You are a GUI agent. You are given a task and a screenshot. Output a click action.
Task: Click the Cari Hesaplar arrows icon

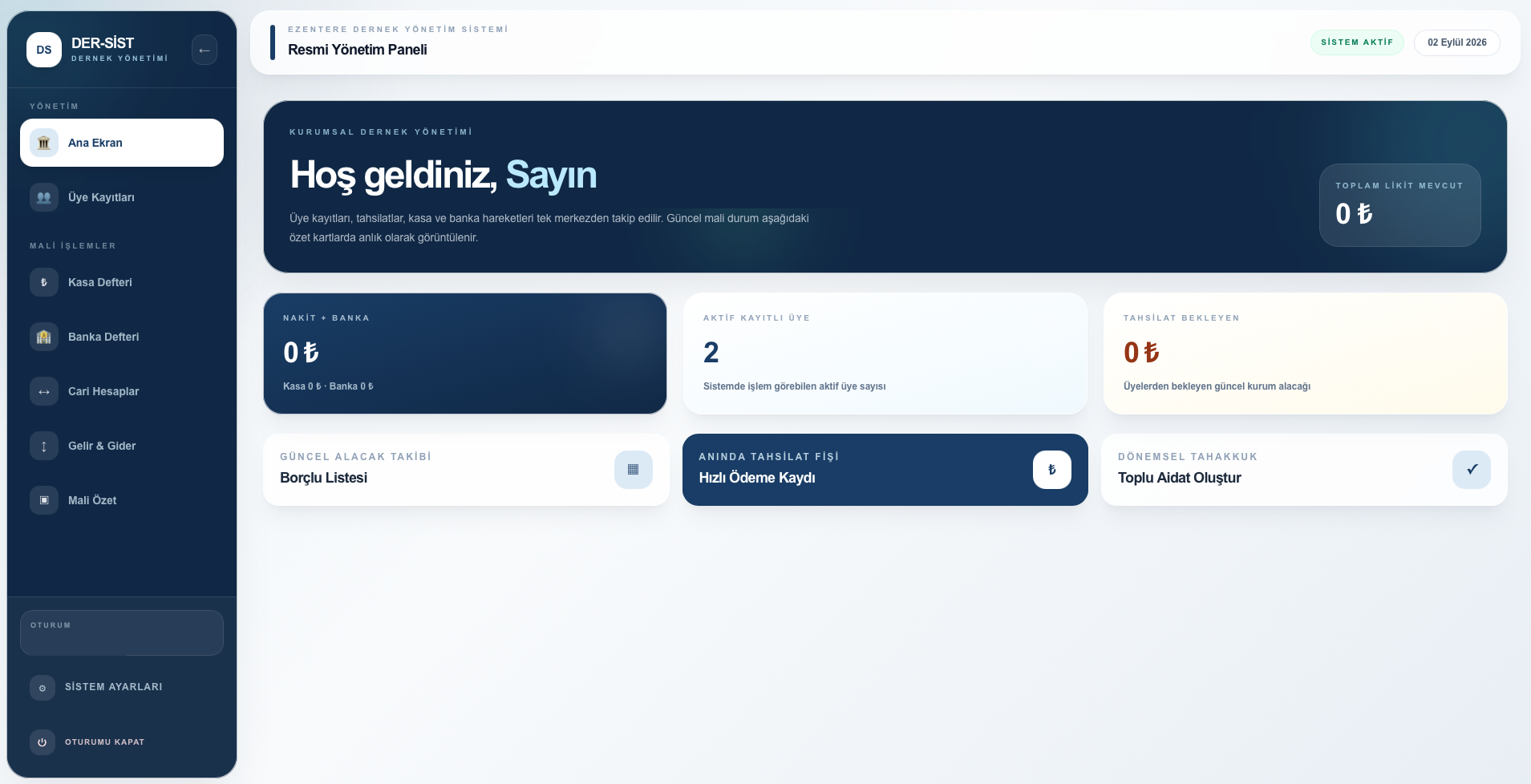coord(44,391)
